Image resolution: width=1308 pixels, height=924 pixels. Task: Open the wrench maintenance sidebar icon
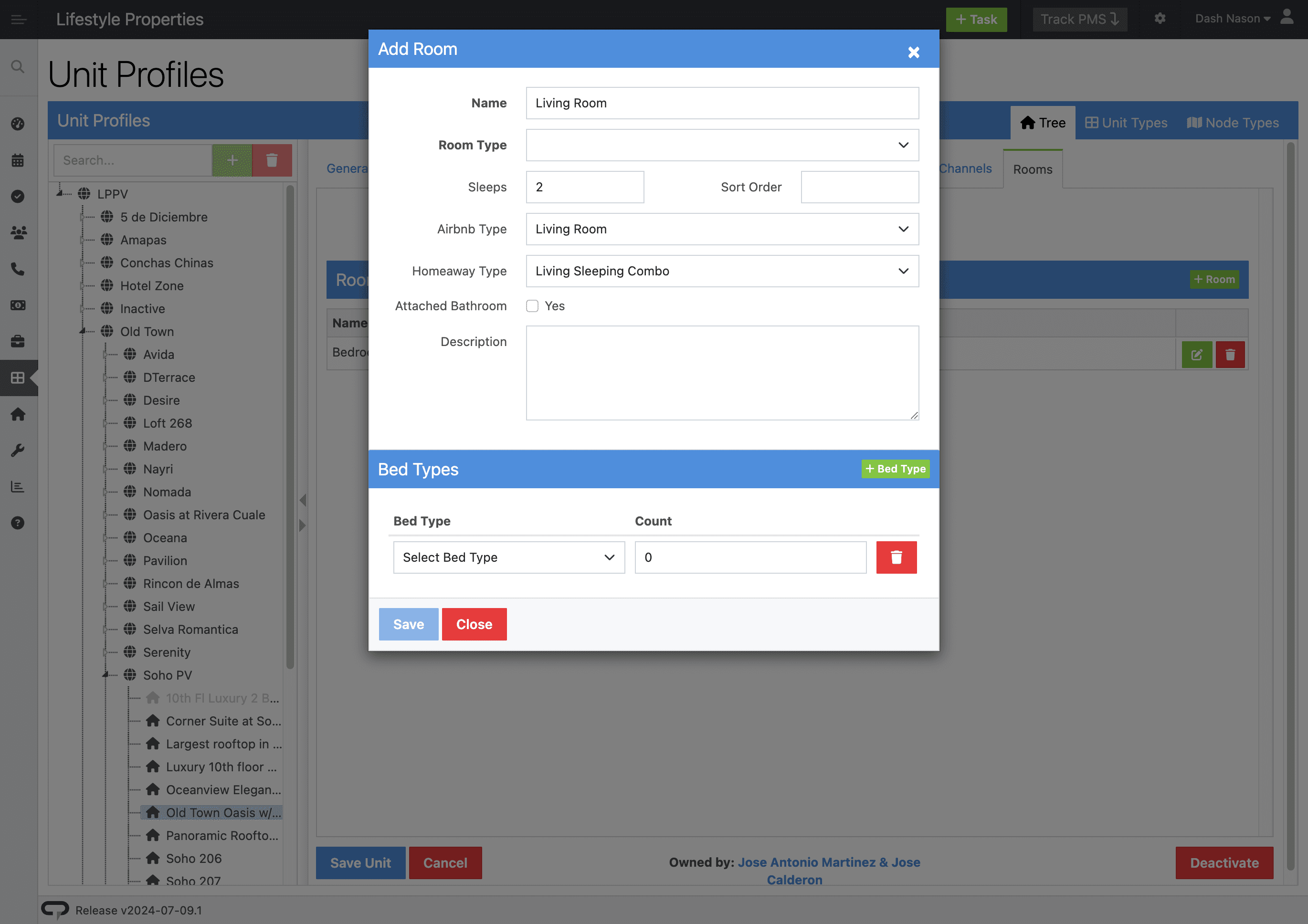pos(18,450)
